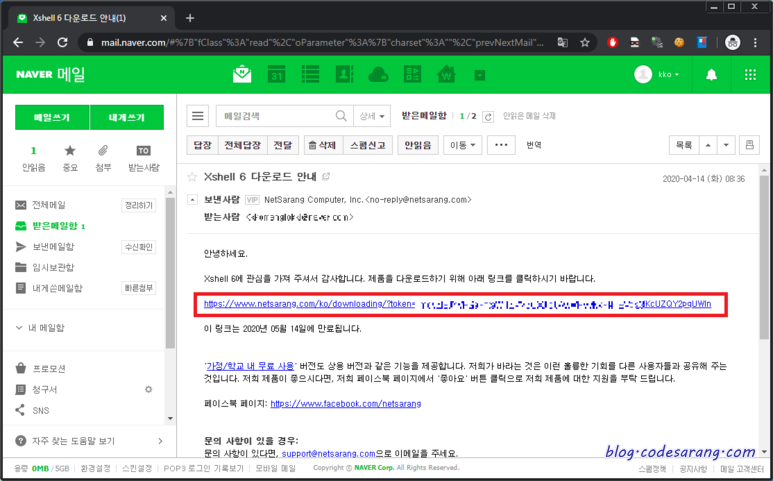Open the 상세 search dropdown

point(372,116)
